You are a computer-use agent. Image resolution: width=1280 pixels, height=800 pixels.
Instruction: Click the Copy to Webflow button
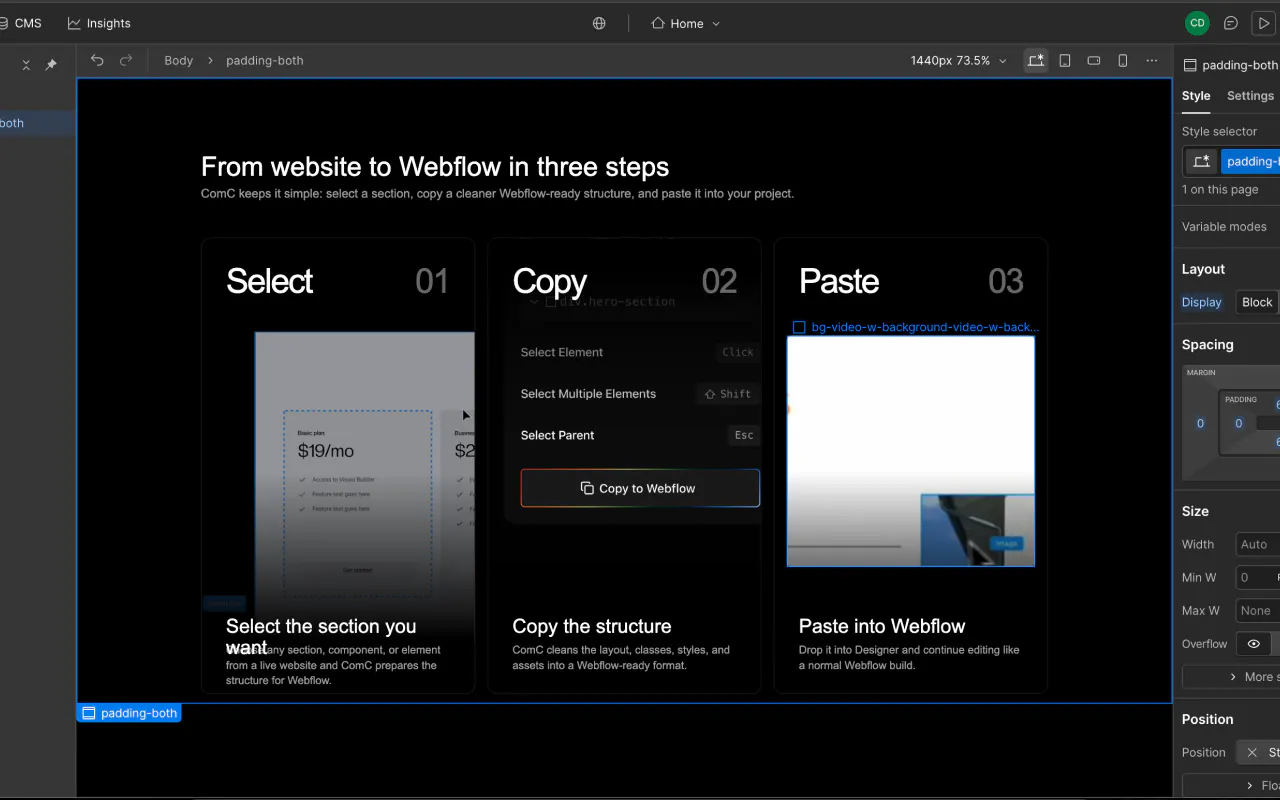pos(640,488)
